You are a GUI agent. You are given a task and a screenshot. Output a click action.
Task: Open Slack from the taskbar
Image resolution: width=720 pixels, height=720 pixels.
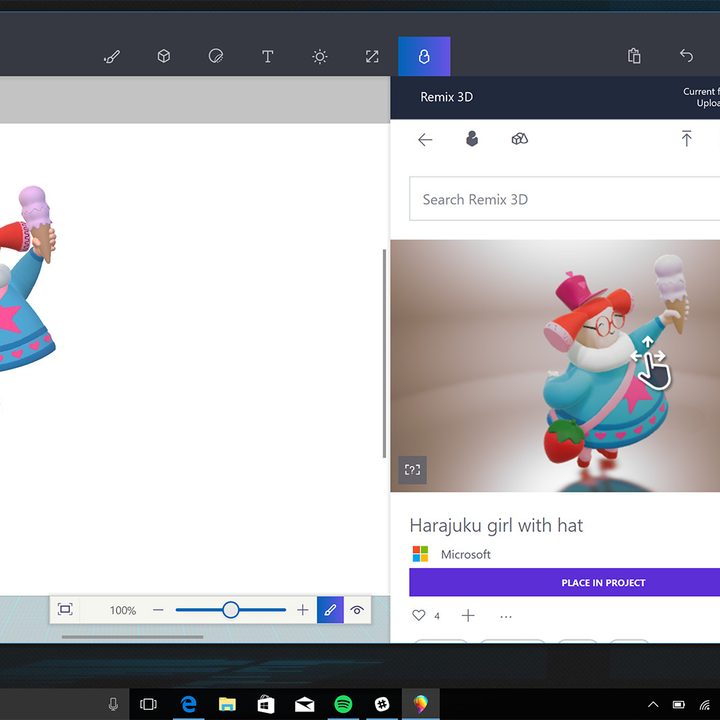point(382,704)
